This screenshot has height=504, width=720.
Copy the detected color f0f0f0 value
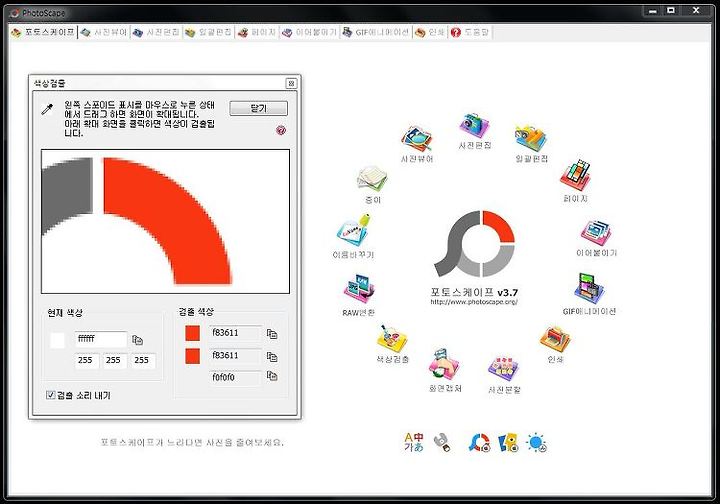tap(272, 377)
